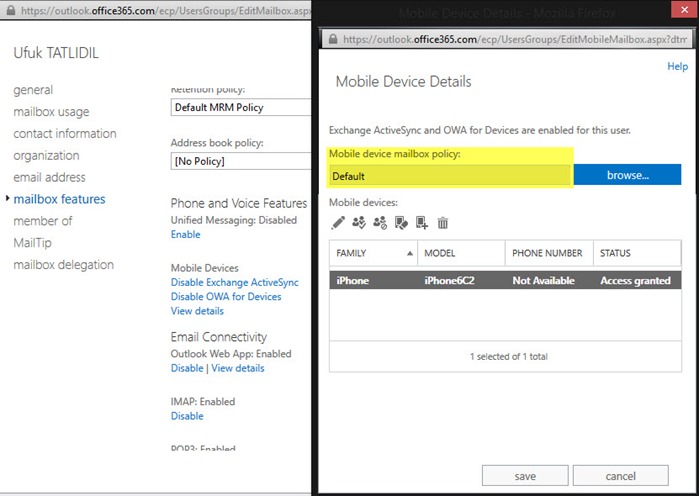The width and height of the screenshot is (699, 496).
Task: Open the organization tab
Action: [x=46, y=156]
